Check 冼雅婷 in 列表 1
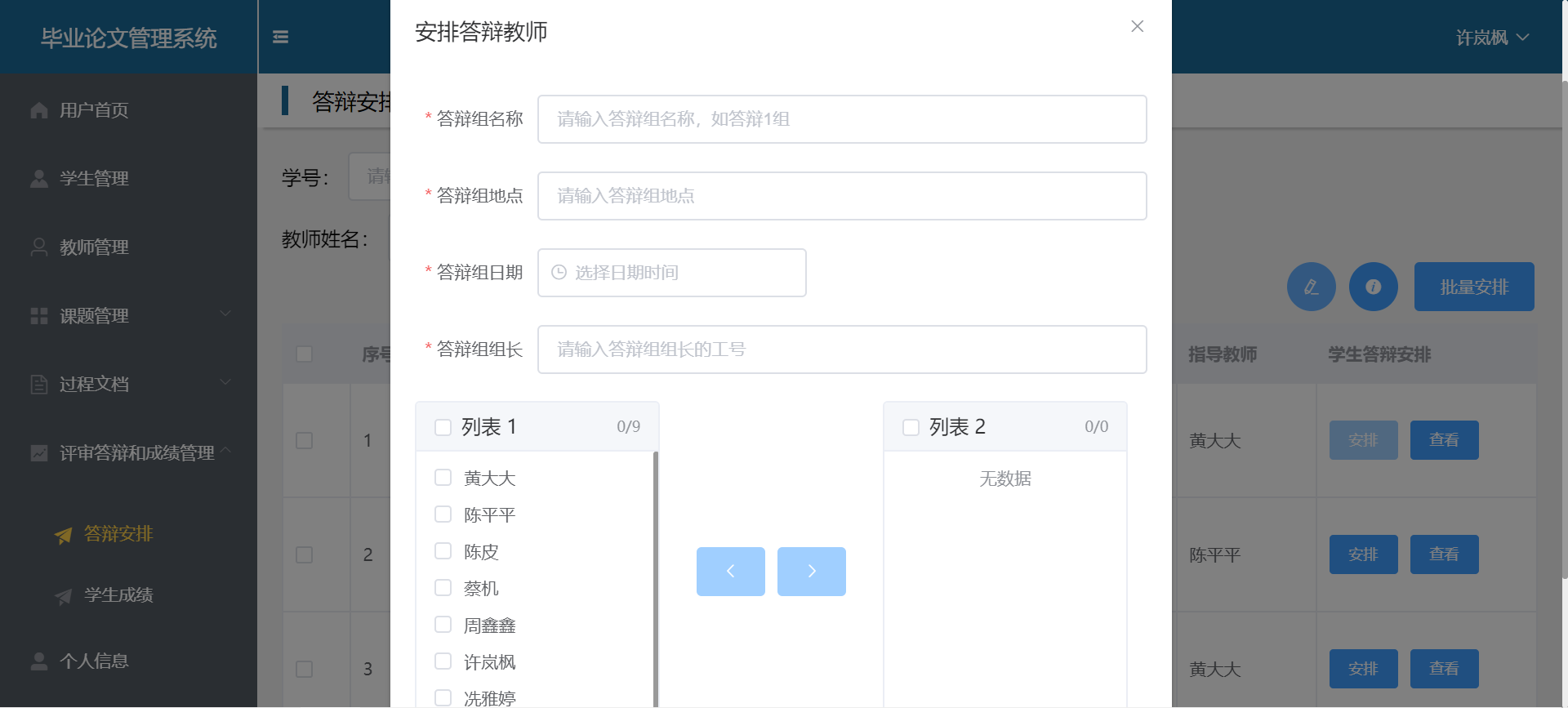1568x708 pixels. 443,698
